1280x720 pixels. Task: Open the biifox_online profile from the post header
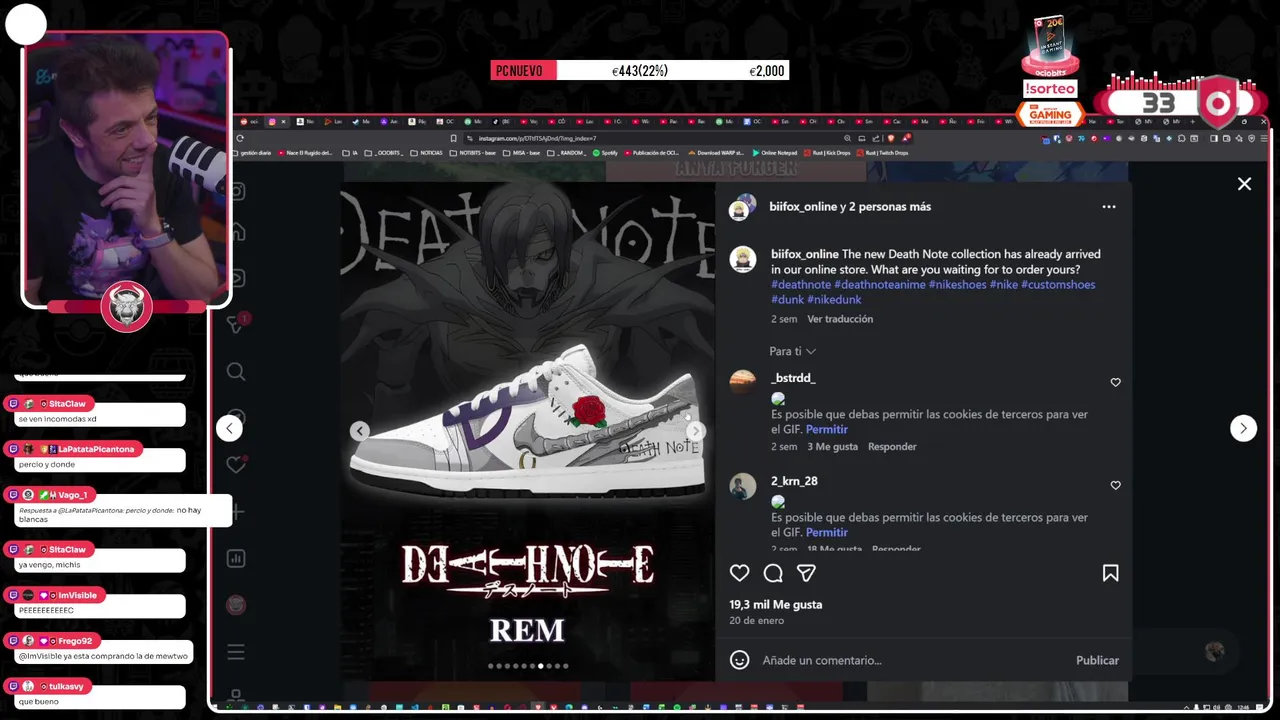point(803,207)
